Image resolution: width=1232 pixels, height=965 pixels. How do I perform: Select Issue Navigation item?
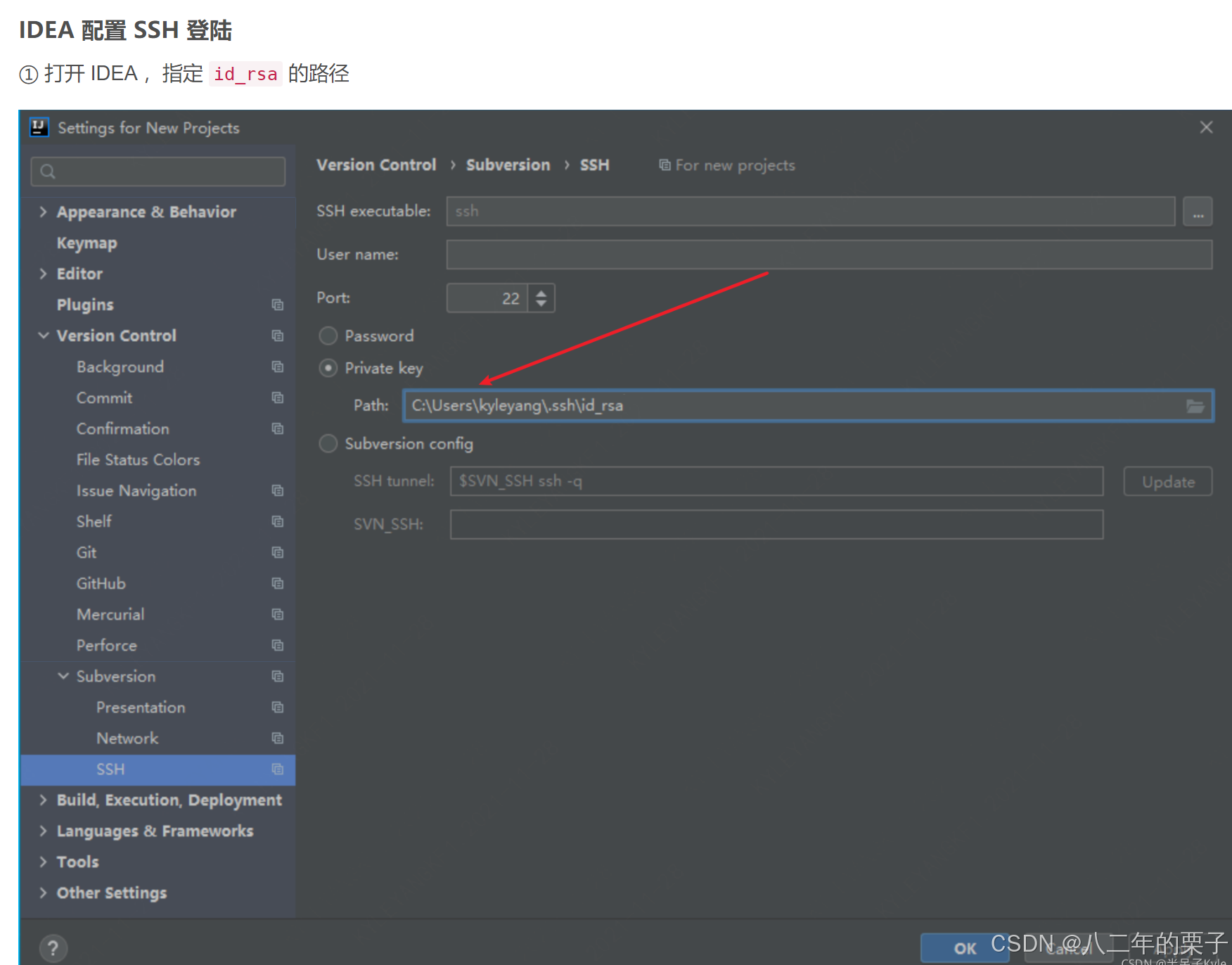click(136, 490)
